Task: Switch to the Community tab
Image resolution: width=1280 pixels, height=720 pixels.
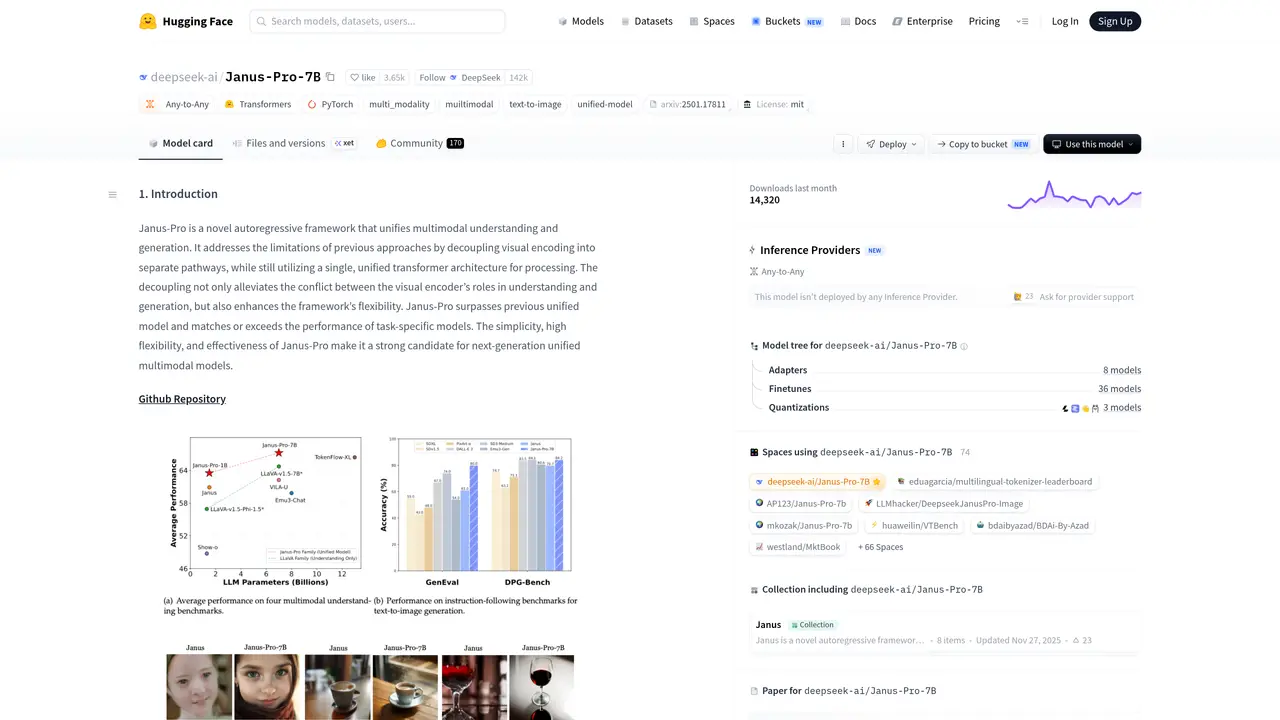Action: [x=420, y=144]
